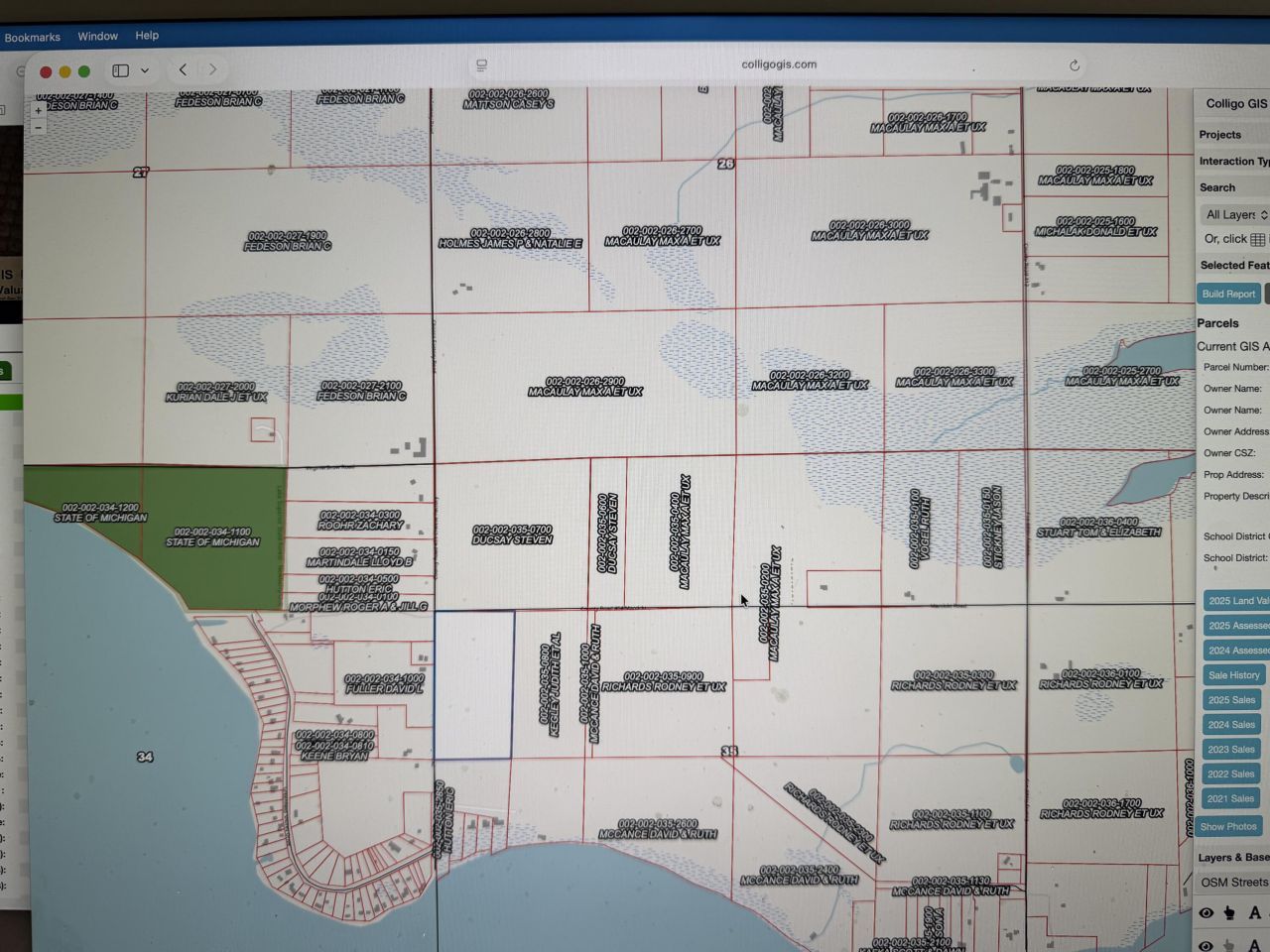Hide the top layer with eye icon
Screen dimensions: 1270x952
coord(1206,912)
